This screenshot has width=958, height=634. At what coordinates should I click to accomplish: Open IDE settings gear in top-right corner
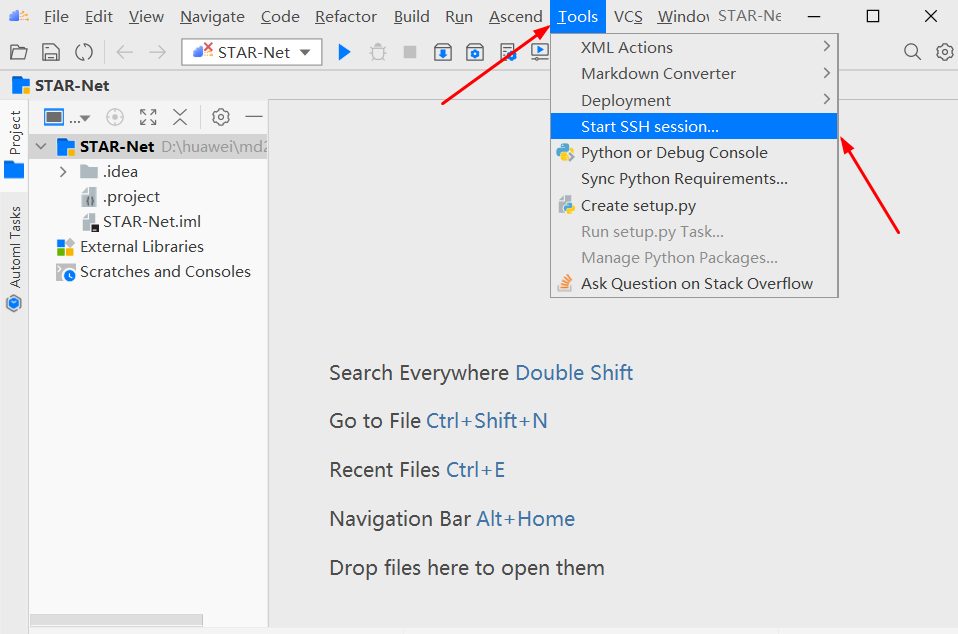[x=945, y=53]
